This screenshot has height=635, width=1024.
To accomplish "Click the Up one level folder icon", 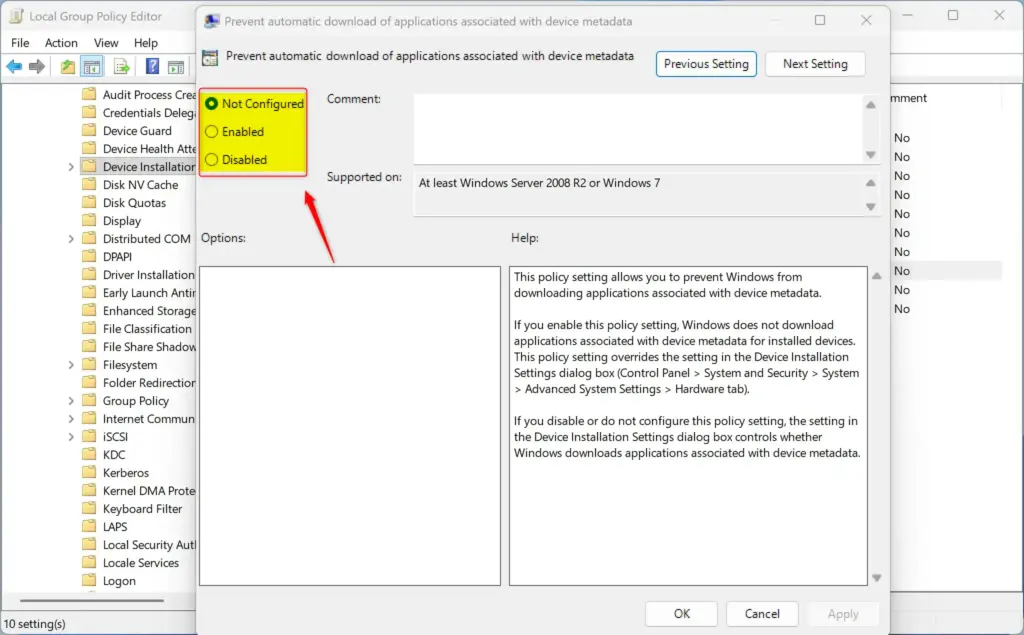I will [67, 67].
